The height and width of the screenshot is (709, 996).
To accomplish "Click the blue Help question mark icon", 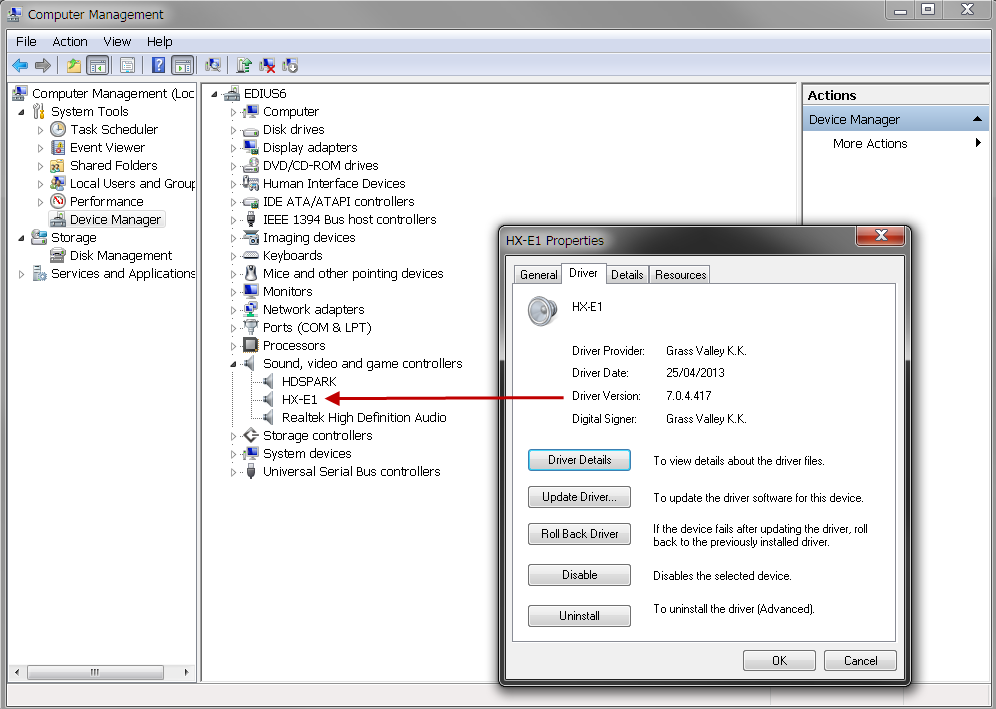I will [158, 66].
